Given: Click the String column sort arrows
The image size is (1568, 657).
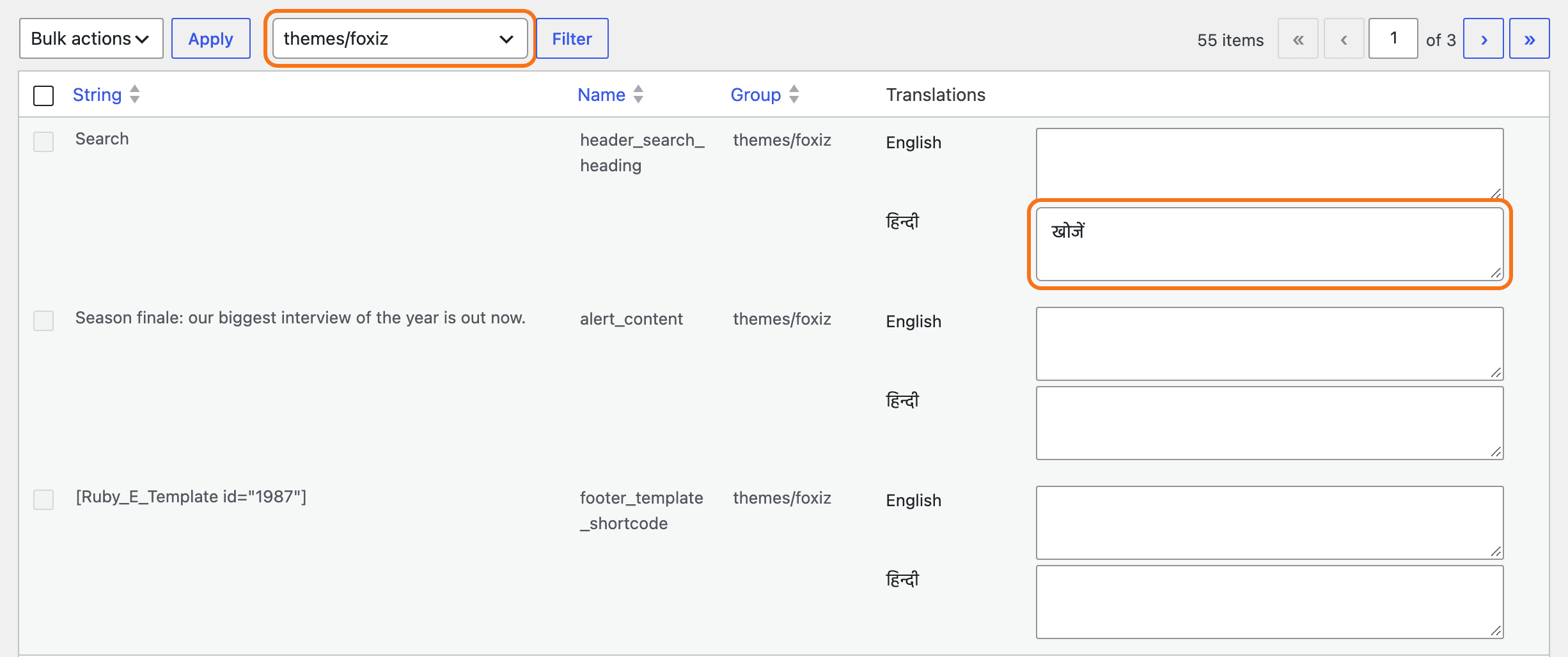Looking at the screenshot, I should [x=134, y=94].
